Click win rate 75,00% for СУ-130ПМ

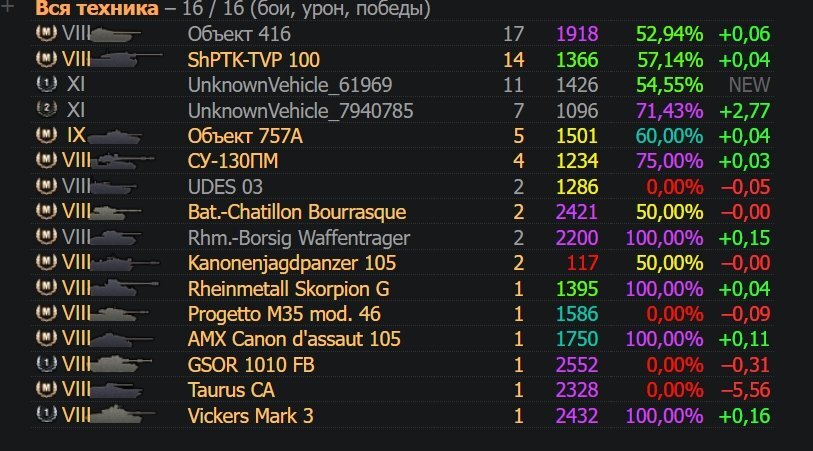(670, 161)
